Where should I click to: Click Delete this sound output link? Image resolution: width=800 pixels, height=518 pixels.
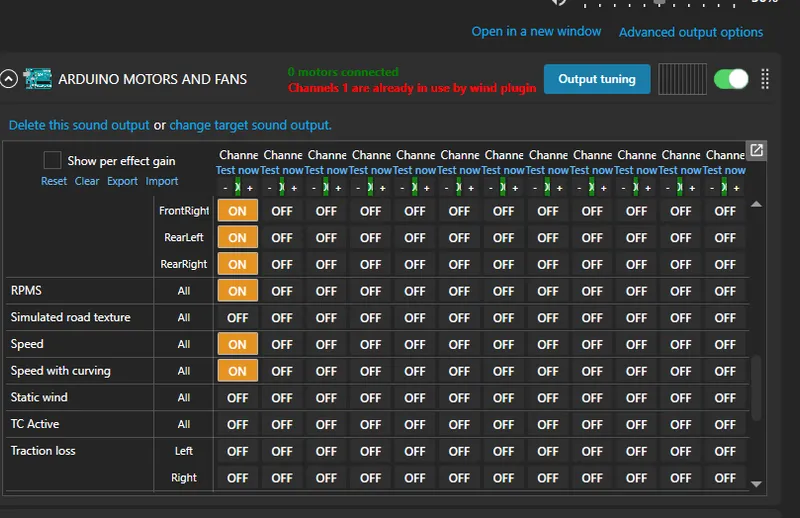pyautogui.click(x=79, y=125)
